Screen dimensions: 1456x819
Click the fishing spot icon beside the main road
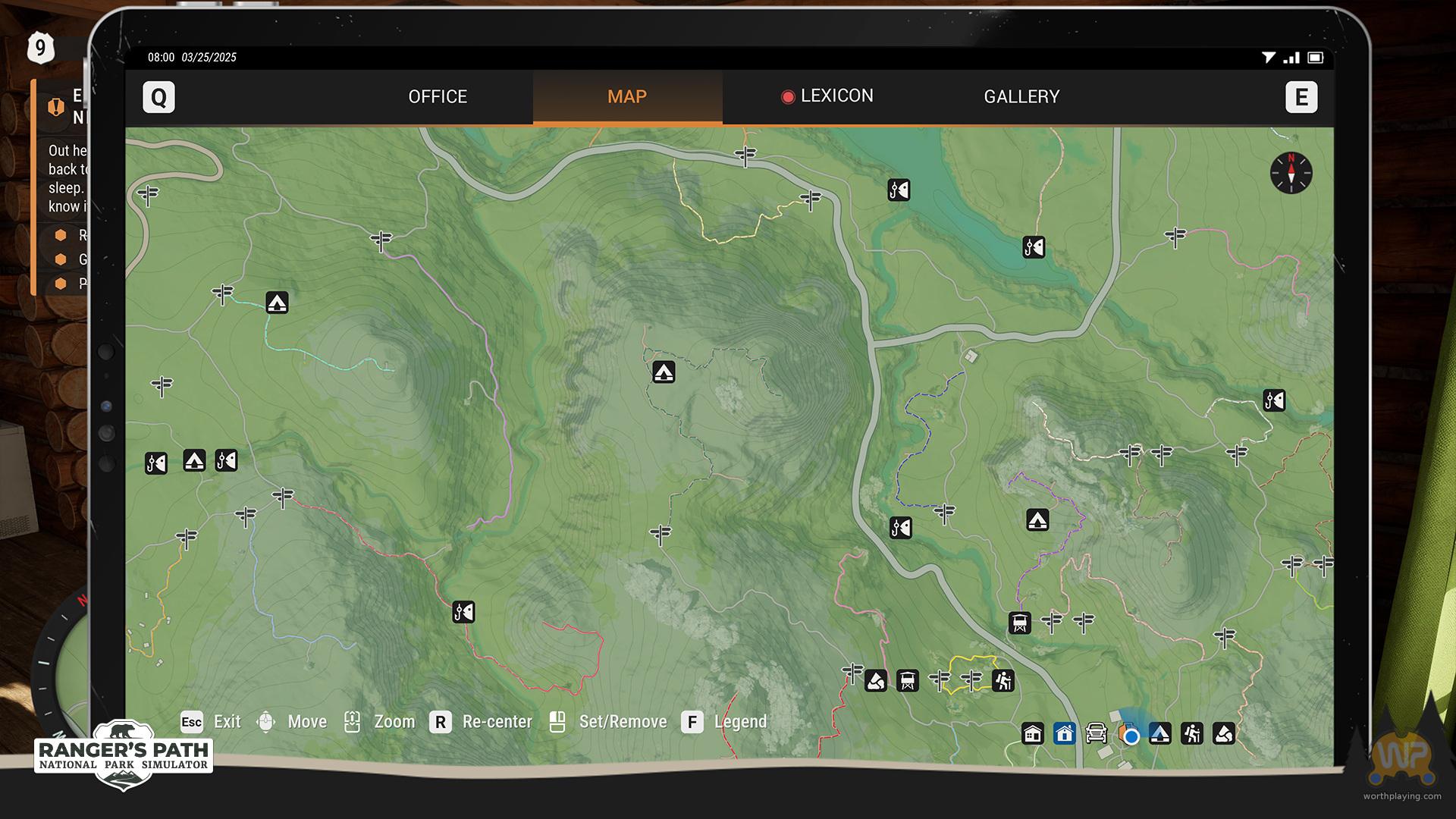tap(900, 528)
